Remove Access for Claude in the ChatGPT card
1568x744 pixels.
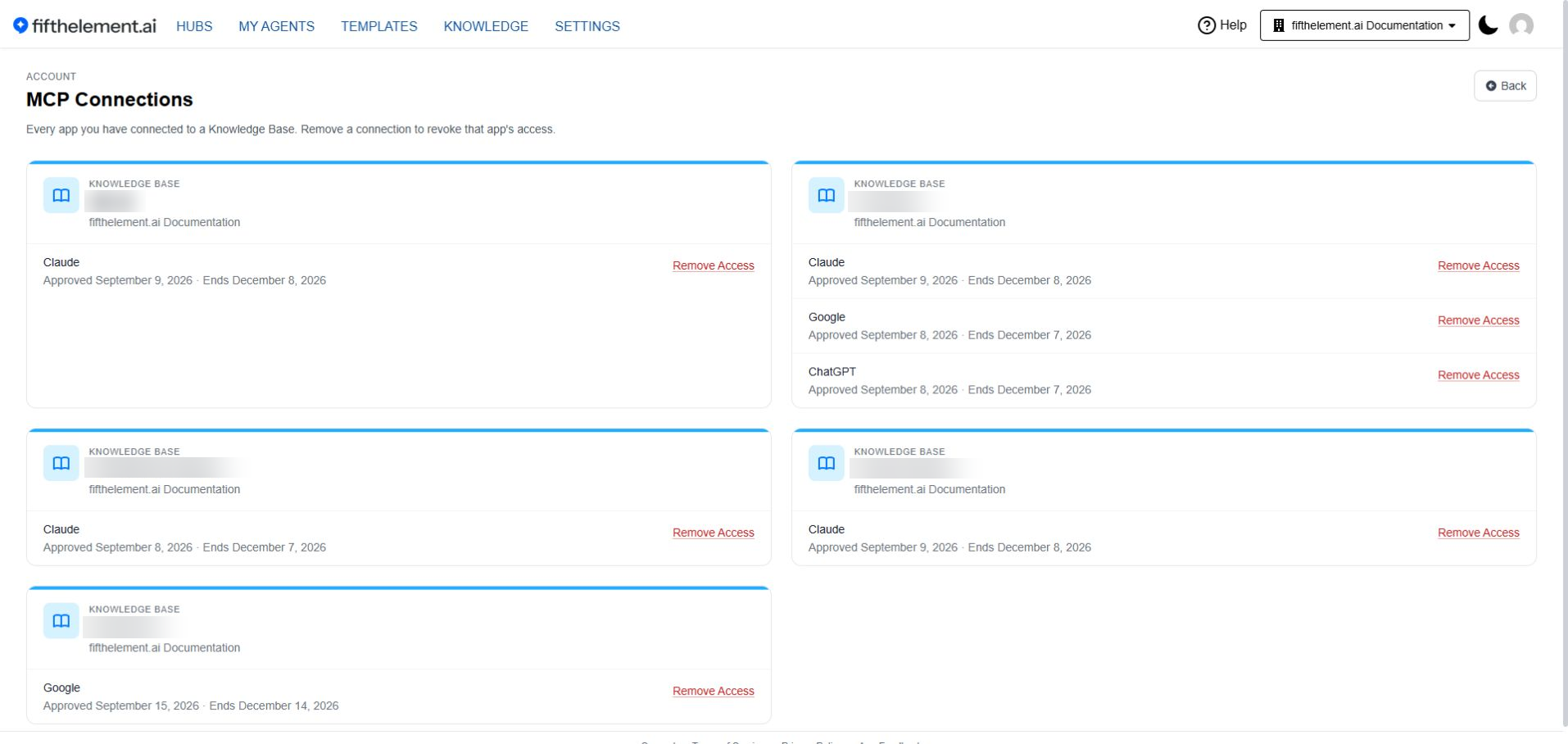tap(1478, 265)
